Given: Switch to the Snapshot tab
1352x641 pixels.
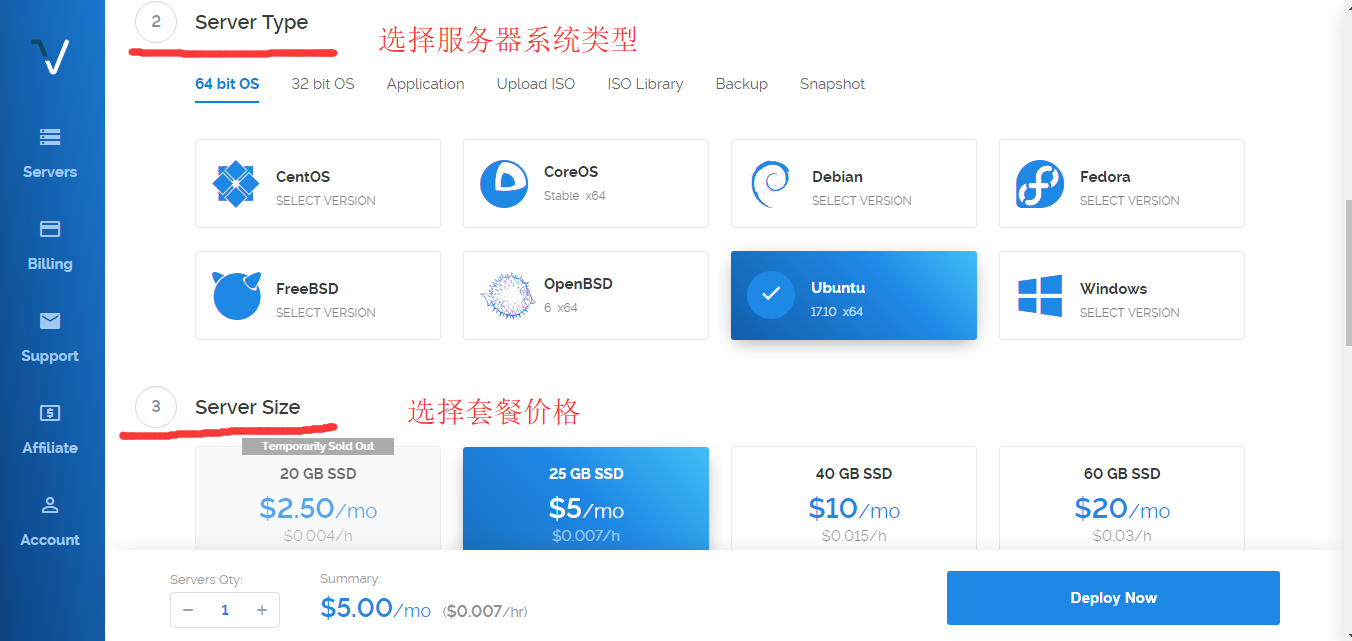Looking at the screenshot, I should click(x=833, y=84).
